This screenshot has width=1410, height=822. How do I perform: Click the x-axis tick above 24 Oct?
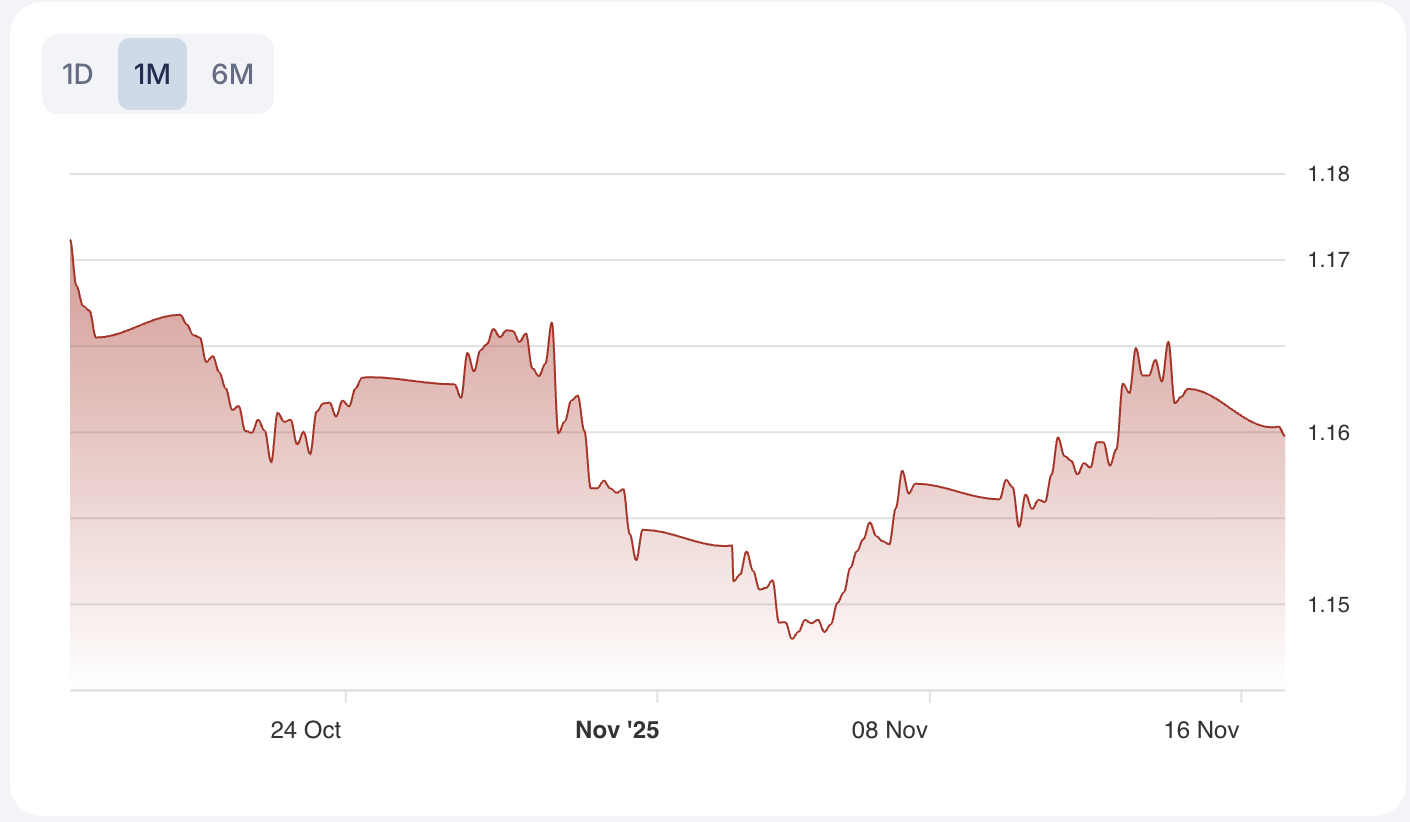(345, 695)
